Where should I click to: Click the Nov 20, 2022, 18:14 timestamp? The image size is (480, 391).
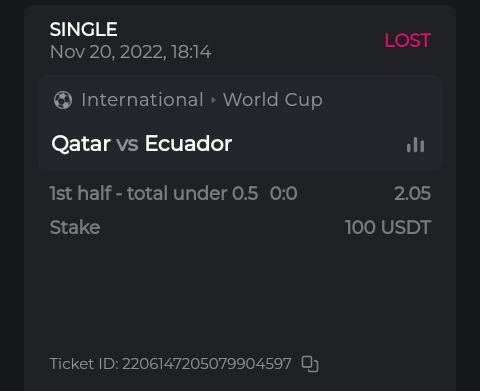(130, 52)
